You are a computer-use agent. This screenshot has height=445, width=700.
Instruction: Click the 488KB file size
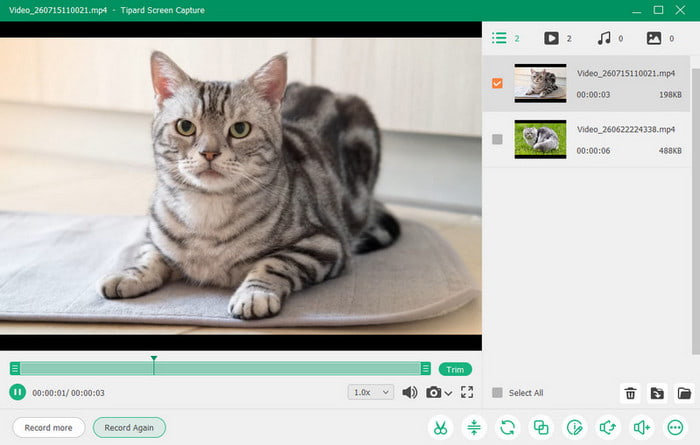670,151
